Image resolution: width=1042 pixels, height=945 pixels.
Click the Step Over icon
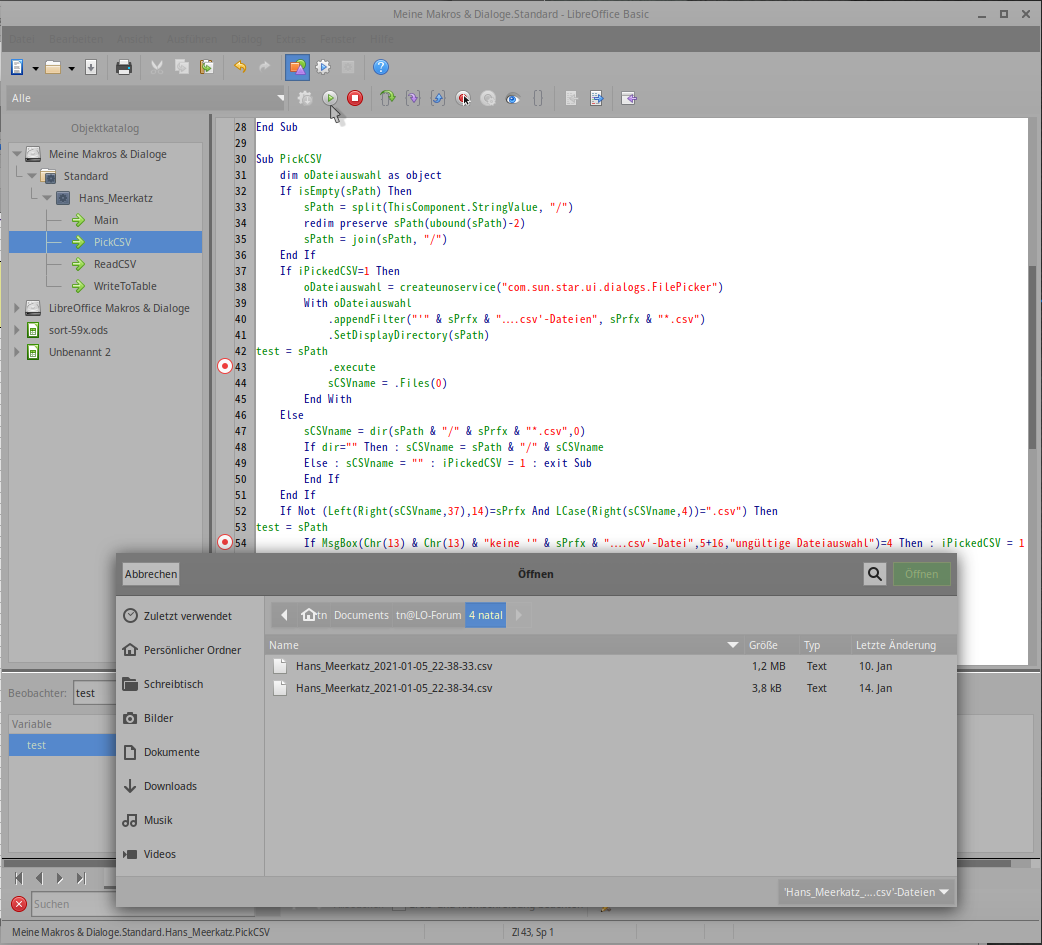point(387,98)
